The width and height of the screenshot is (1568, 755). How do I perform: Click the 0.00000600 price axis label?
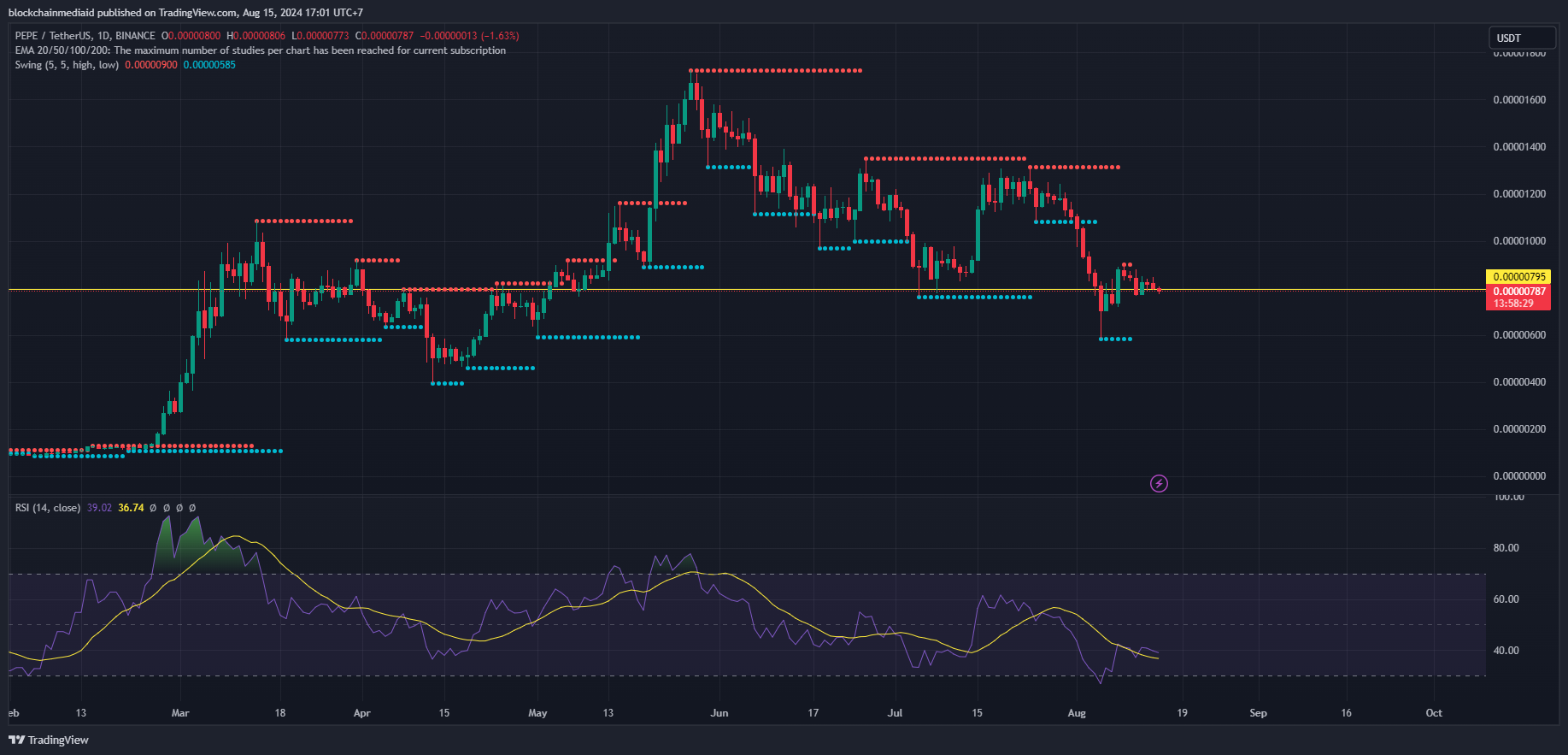(1519, 335)
